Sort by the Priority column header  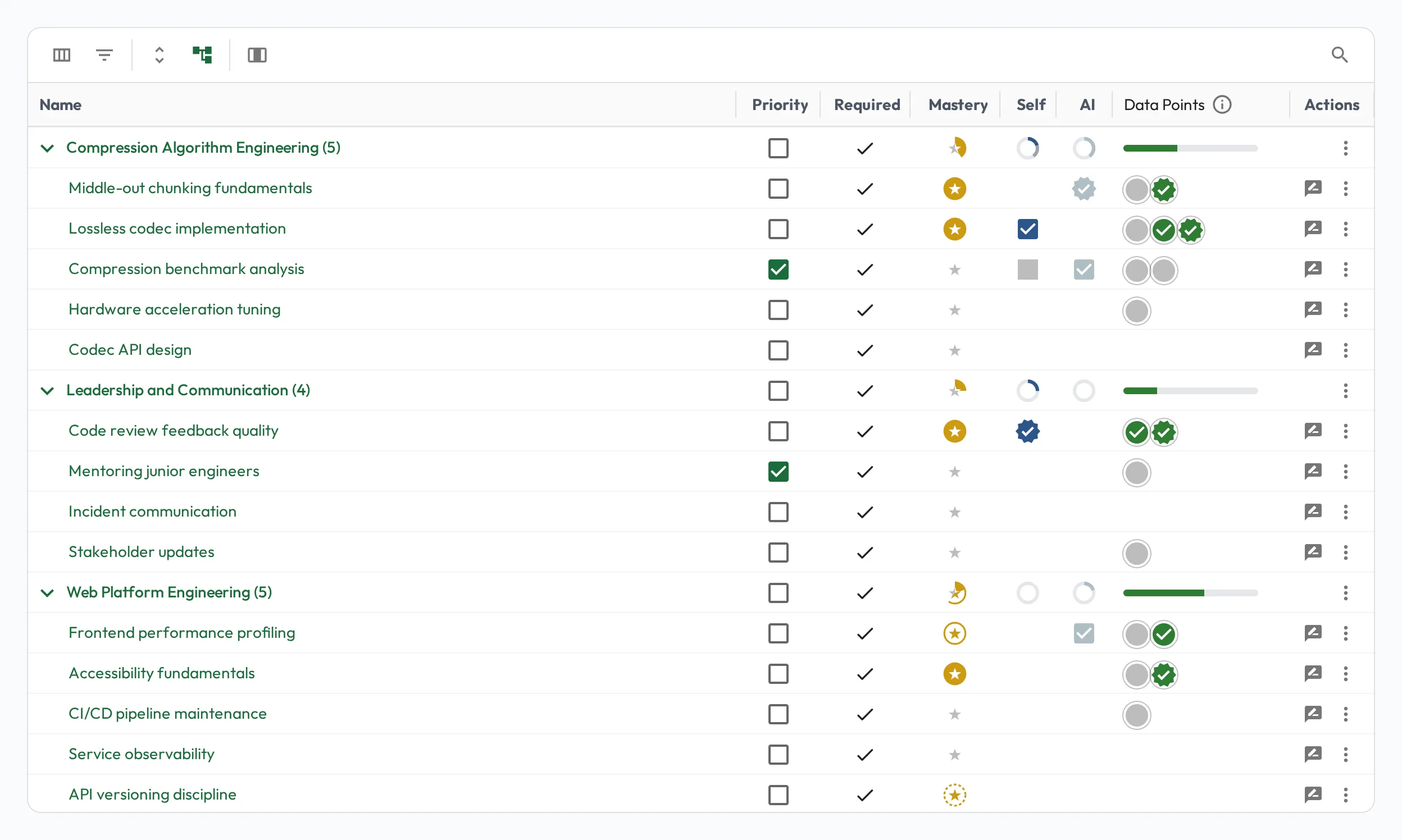779,104
